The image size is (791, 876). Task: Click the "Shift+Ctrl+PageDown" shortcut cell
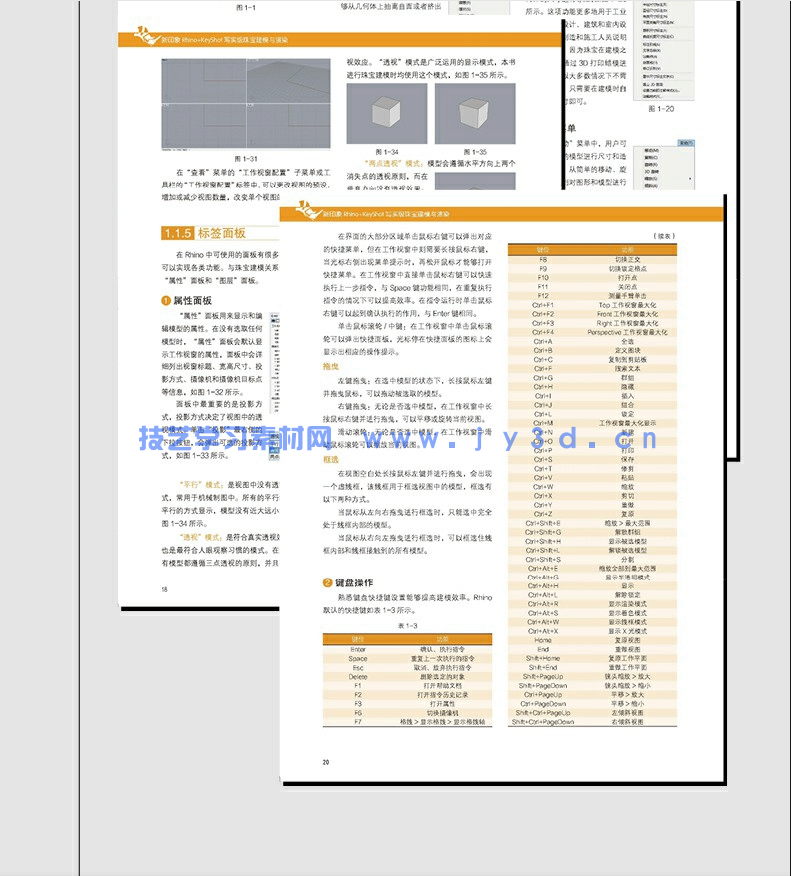pos(543,722)
